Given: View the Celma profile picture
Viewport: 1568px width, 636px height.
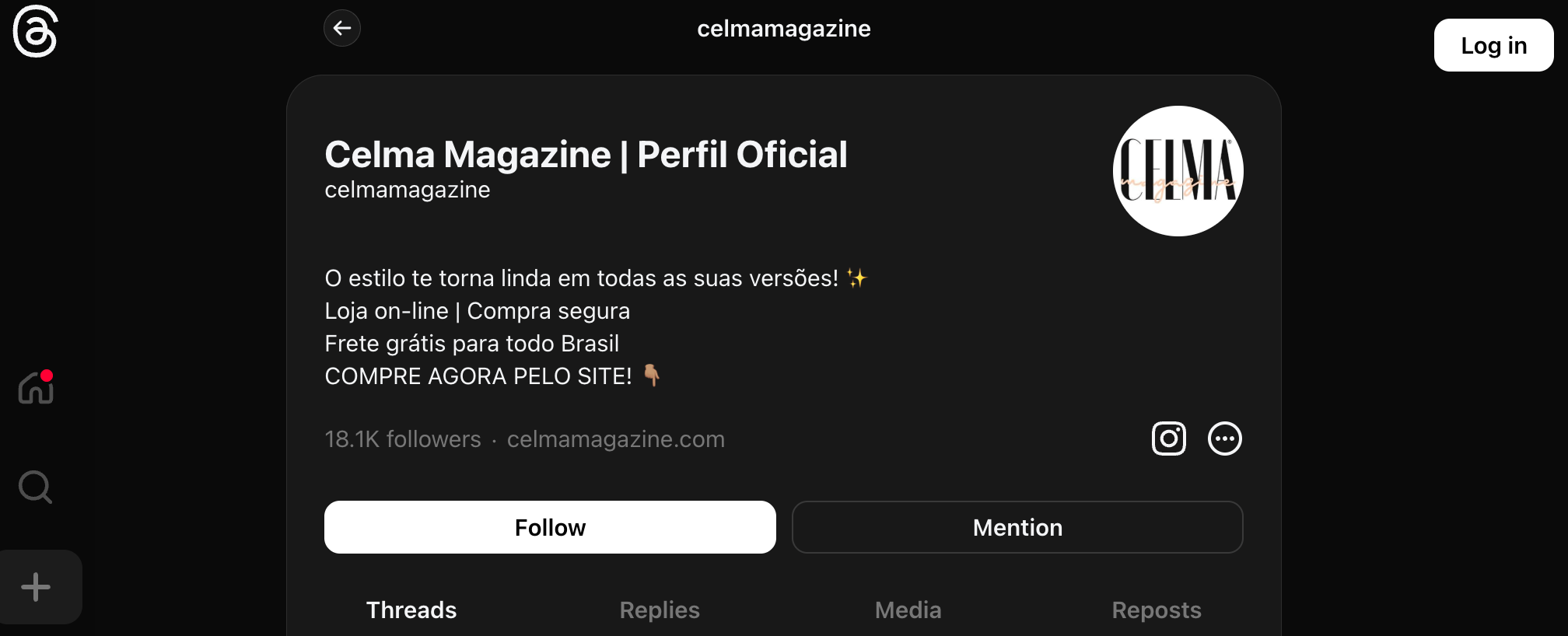Looking at the screenshot, I should click(1178, 171).
